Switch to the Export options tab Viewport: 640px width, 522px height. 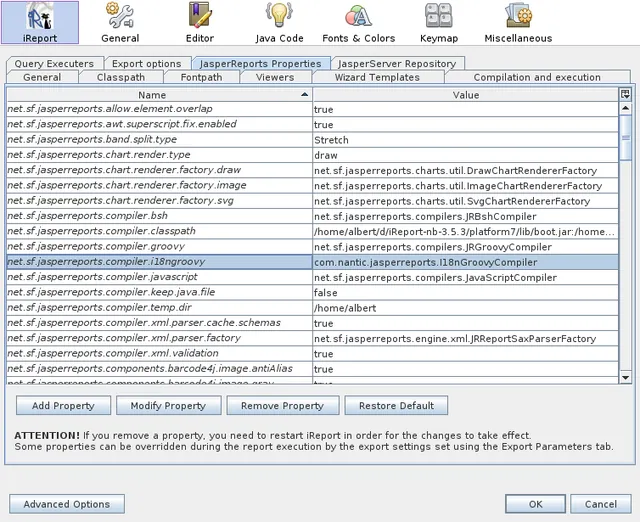147,64
